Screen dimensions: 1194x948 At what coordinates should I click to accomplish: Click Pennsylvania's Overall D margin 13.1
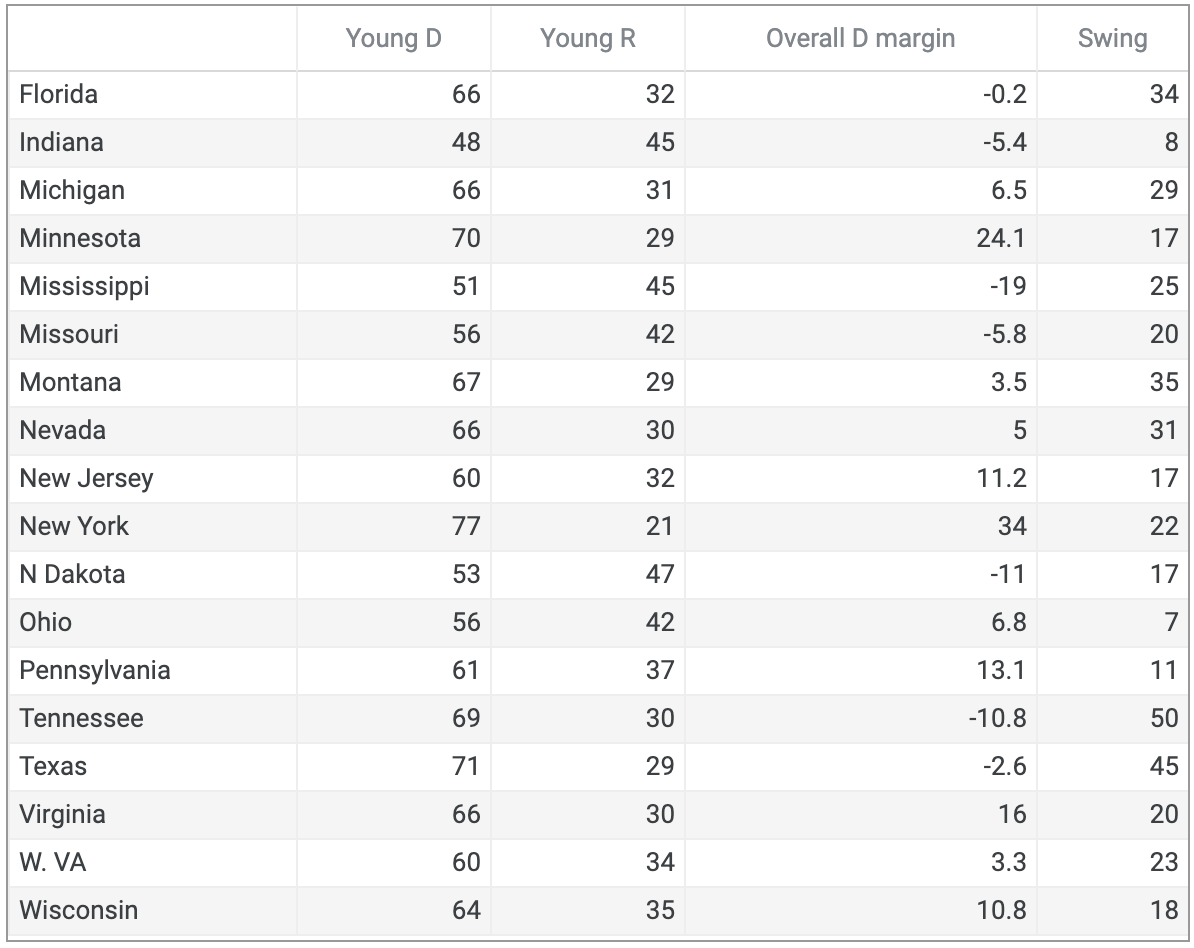[x=1003, y=670]
